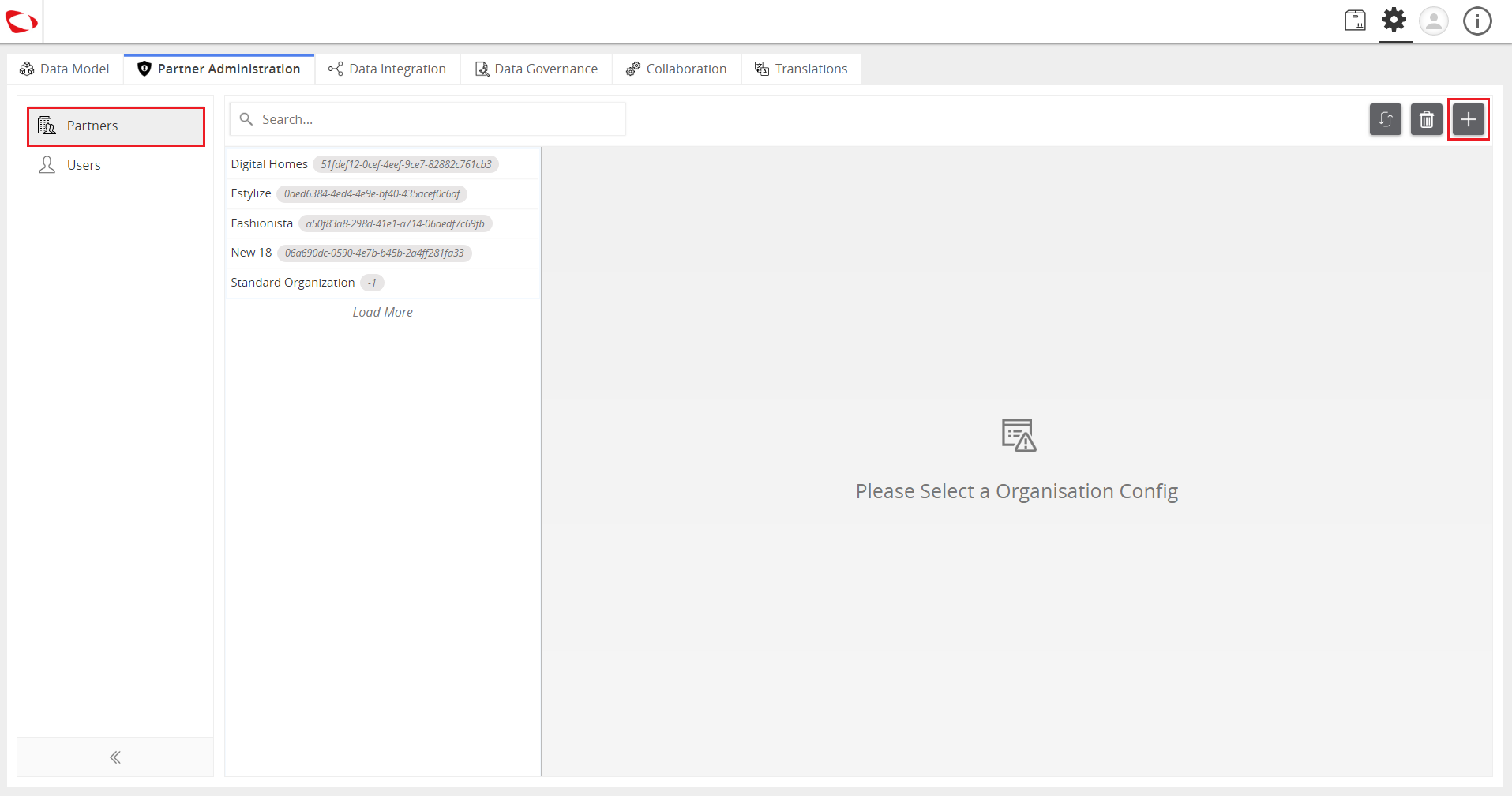Image resolution: width=1512 pixels, height=796 pixels.
Task: Open the Data Governance tab
Action: click(537, 69)
